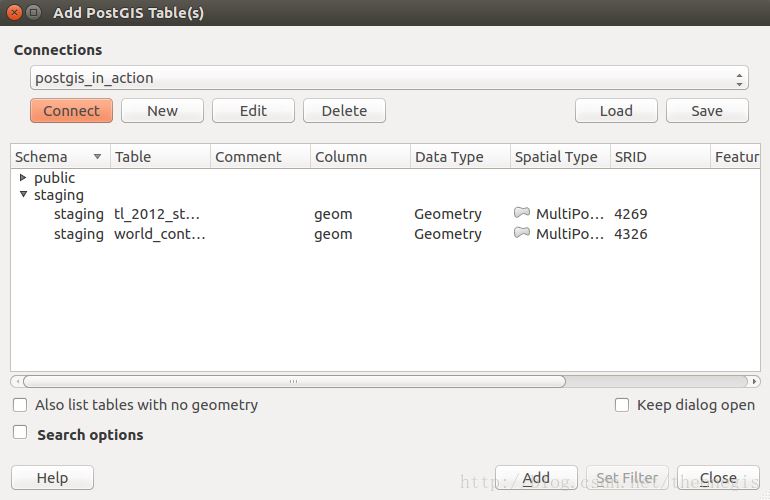
Task: Click the Comment column header
Action: (x=260, y=157)
